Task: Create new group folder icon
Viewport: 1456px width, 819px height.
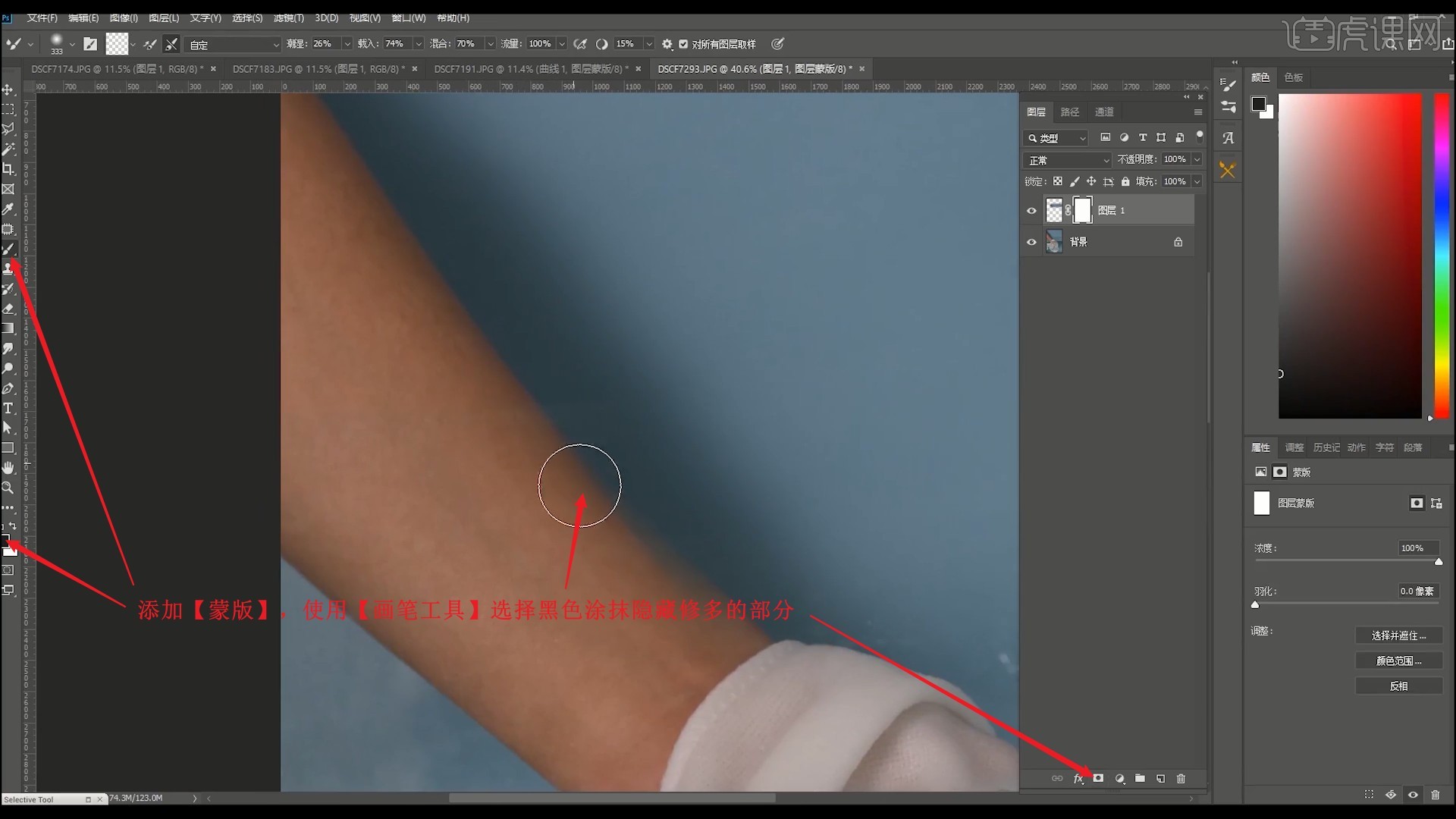Action: tap(1140, 779)
